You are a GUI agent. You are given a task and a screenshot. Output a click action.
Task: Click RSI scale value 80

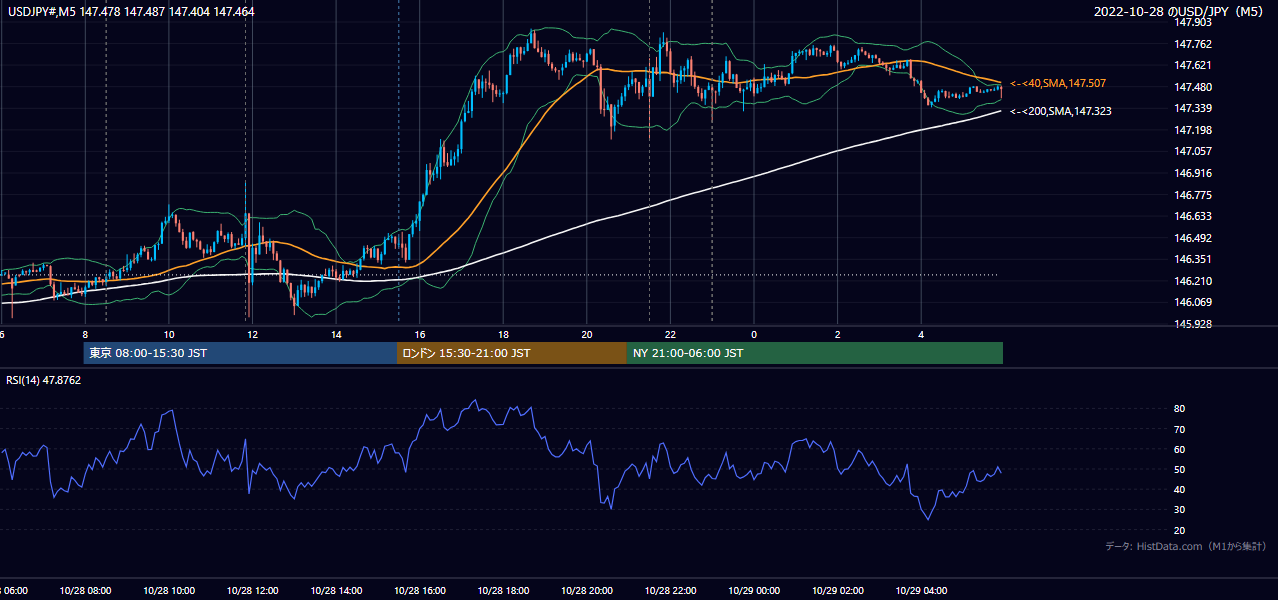point(1180,409)
